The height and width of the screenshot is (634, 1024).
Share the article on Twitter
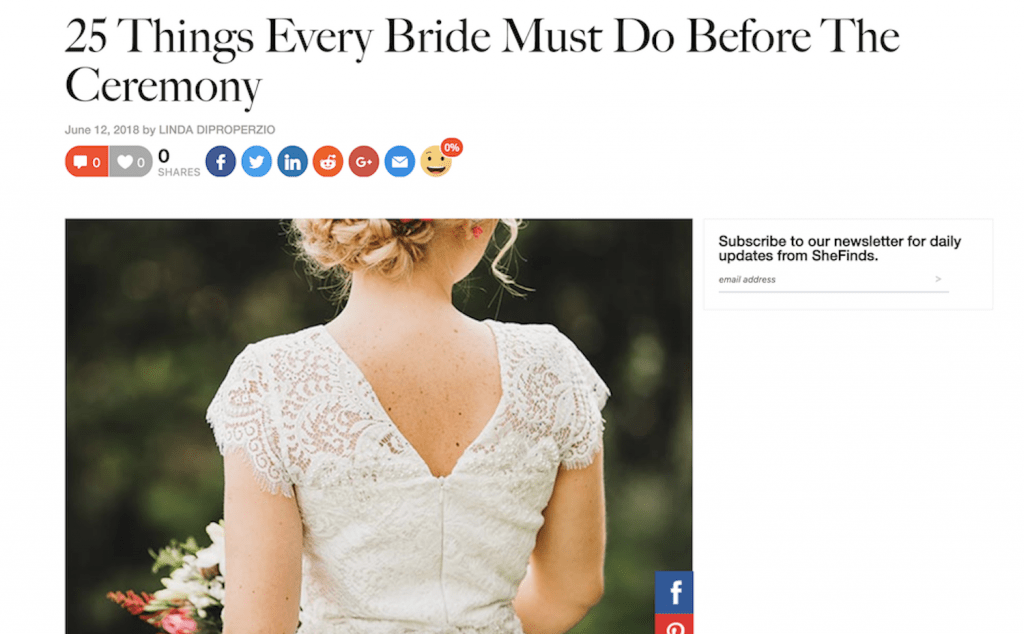[x=257, y=161]
